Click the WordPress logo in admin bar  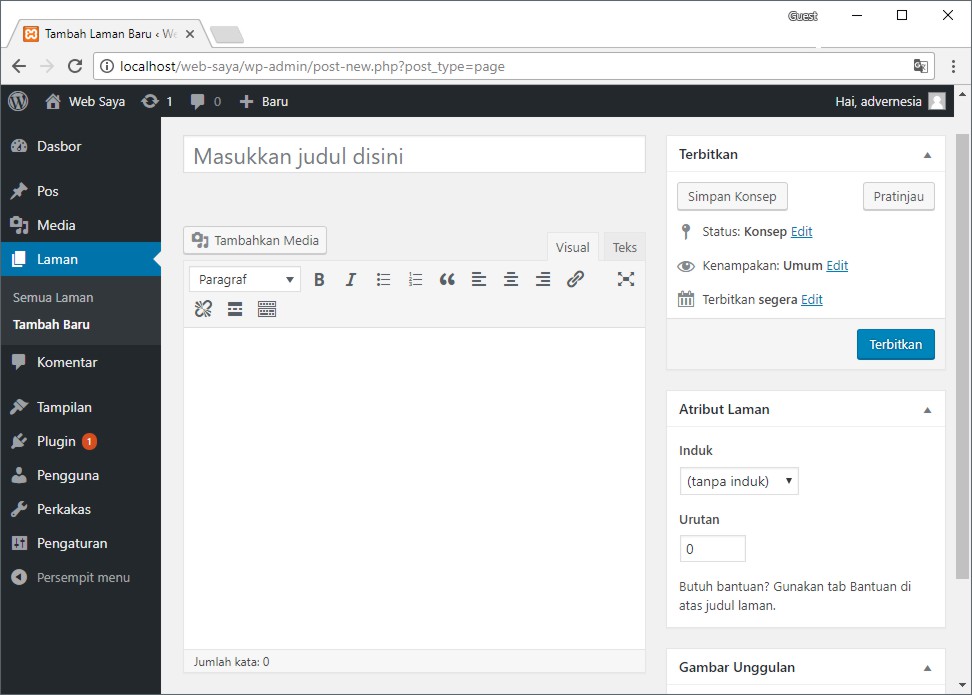pyautogui.click(x=18, y=101)
